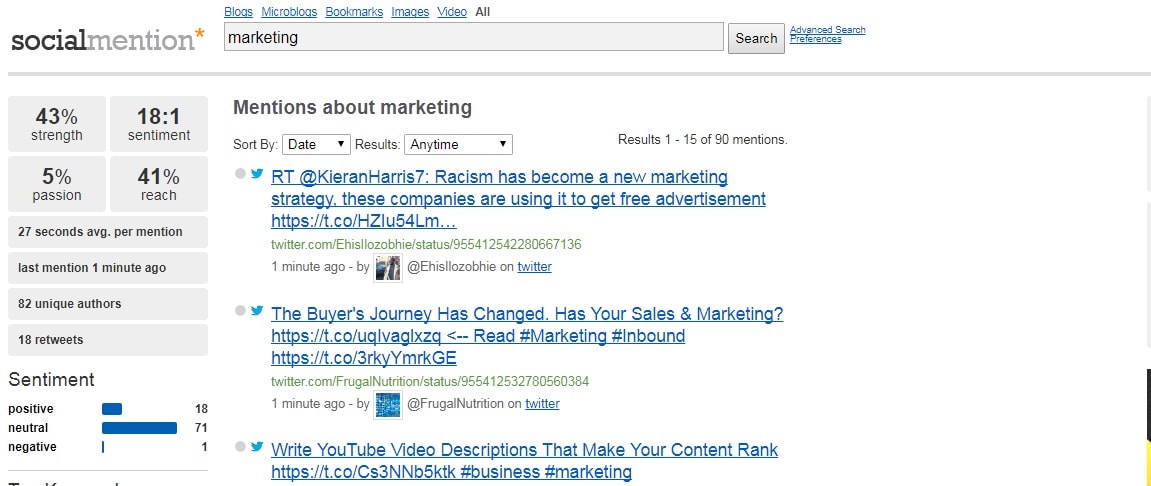Screen dimensions: 1151x486
Task: Click Results 1 - 15 of 90 mentions text
Action: (x=702, y=139)
